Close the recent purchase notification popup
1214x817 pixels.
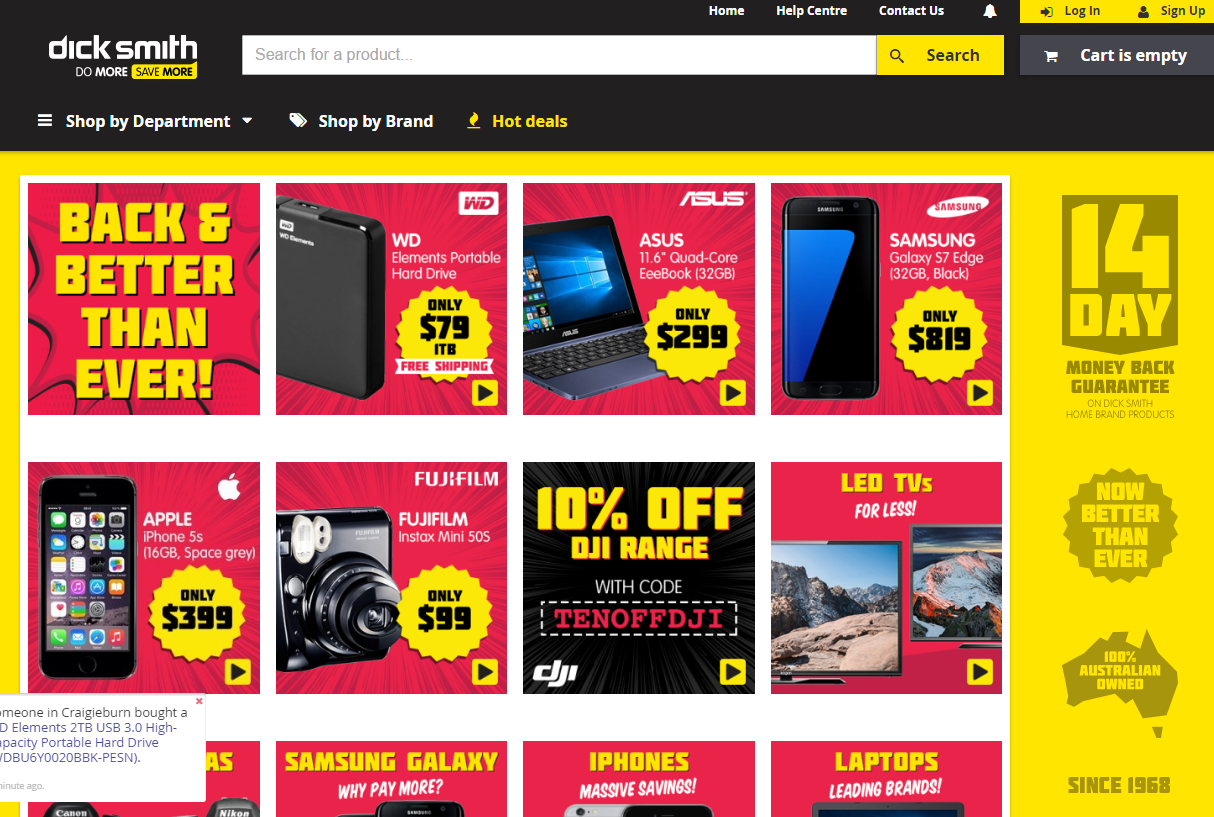click(199, 701)
